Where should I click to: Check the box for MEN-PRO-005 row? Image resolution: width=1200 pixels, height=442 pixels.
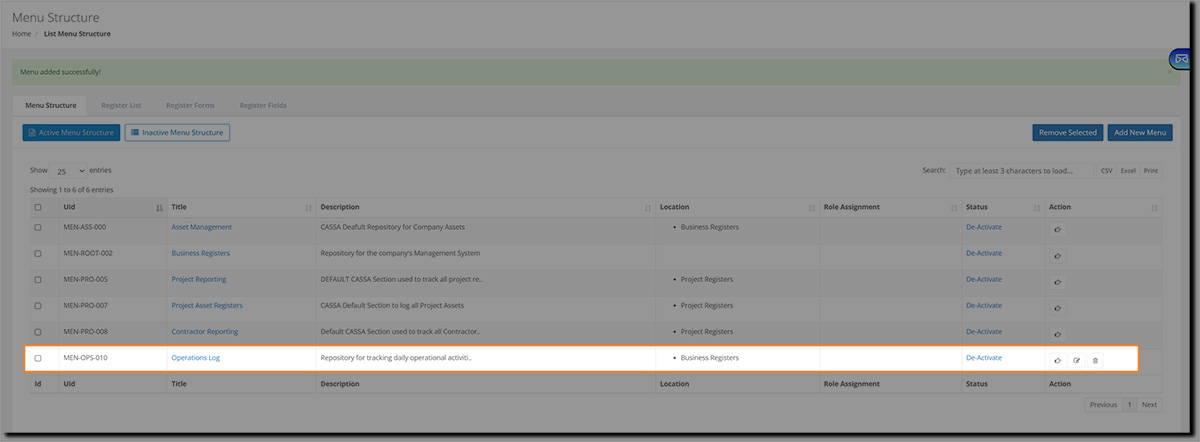click(x=38, y=280)
